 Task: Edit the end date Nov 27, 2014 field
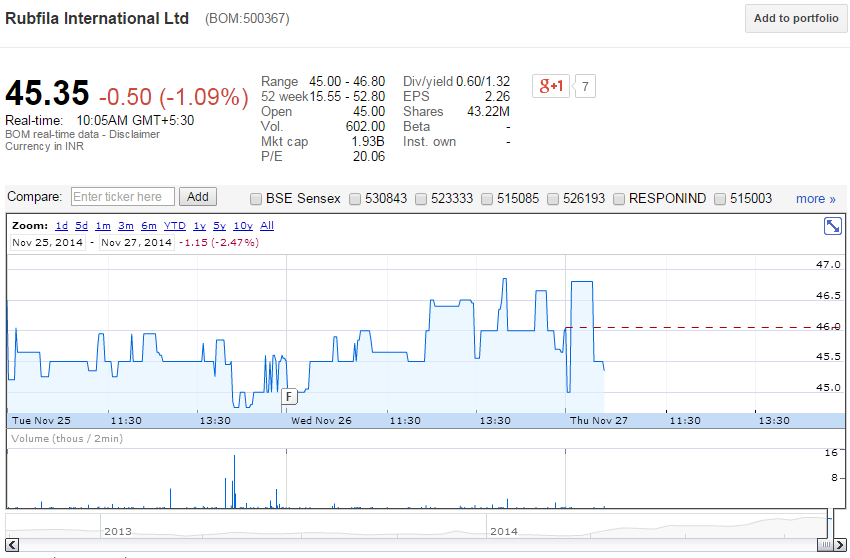pyautogui.click(x=137, y=242)
